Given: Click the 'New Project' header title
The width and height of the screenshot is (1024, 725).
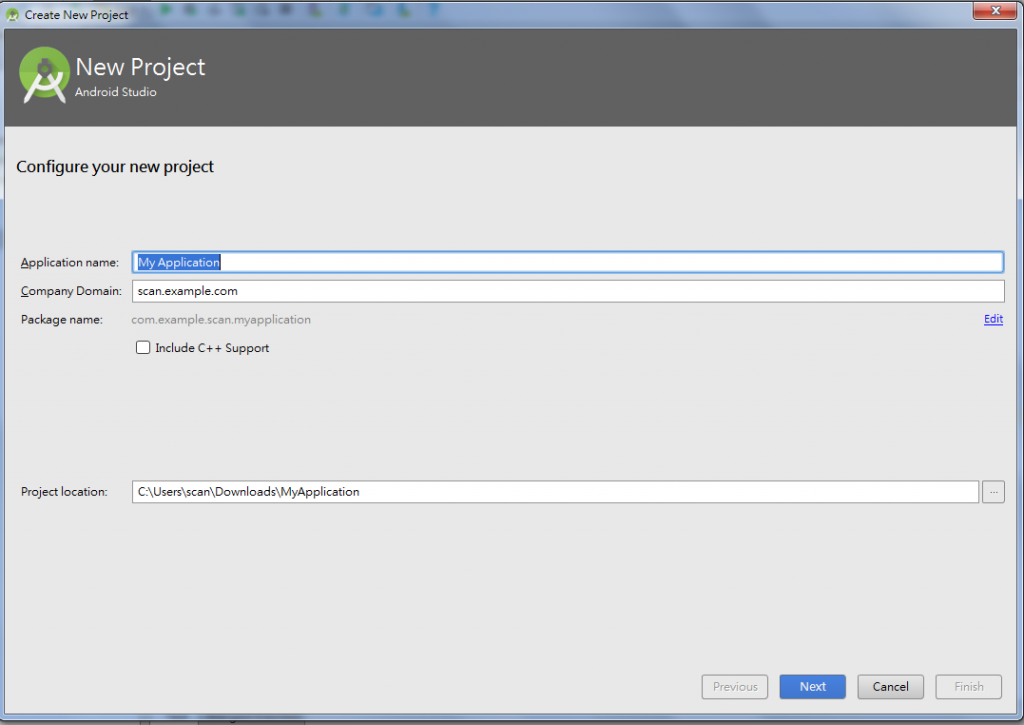Looking at the screenshot, I should click(x=140, y=67).
